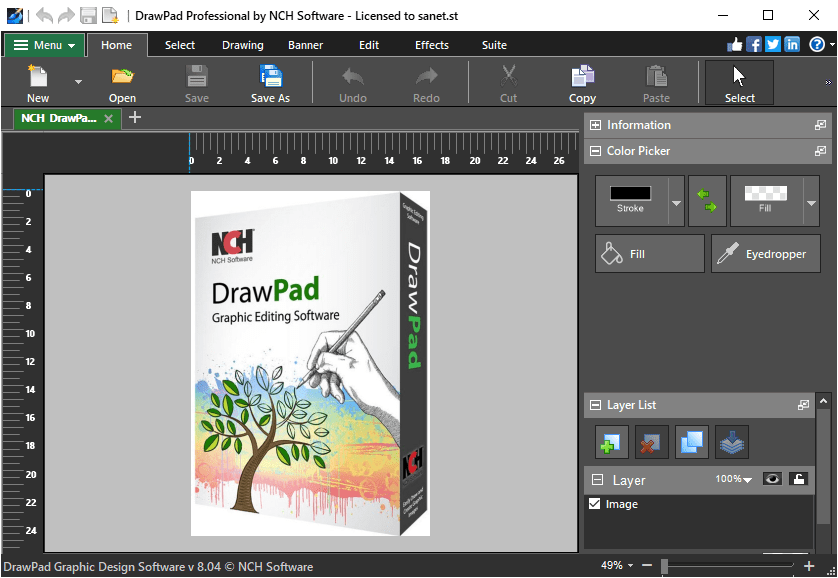
Task: Show more toolbar items chevron
Action: pyautogui.click(x=828, y=83)
